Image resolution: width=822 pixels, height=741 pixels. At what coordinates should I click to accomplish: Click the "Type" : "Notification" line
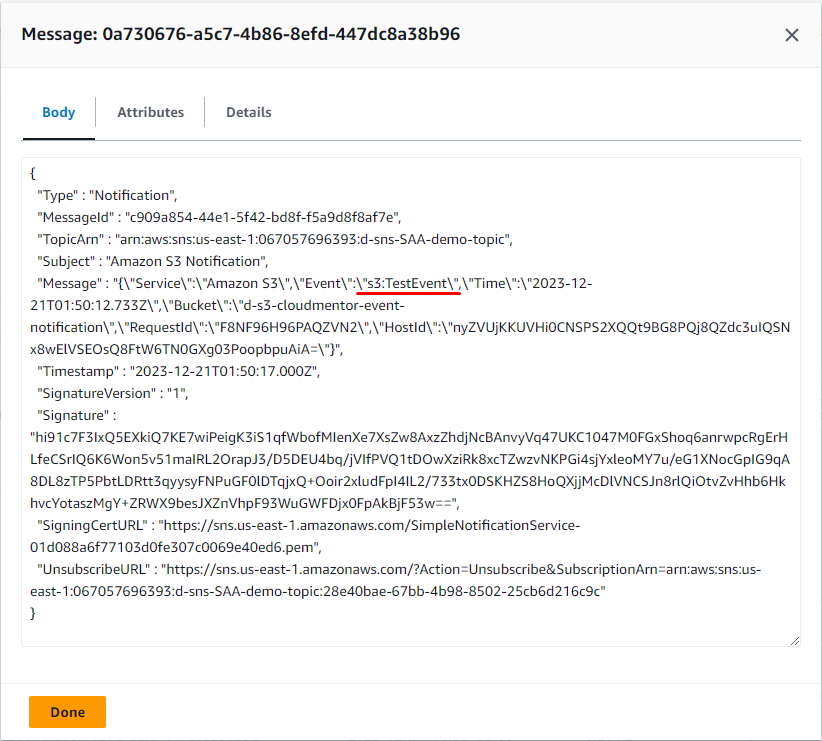[x=107, y=195]
